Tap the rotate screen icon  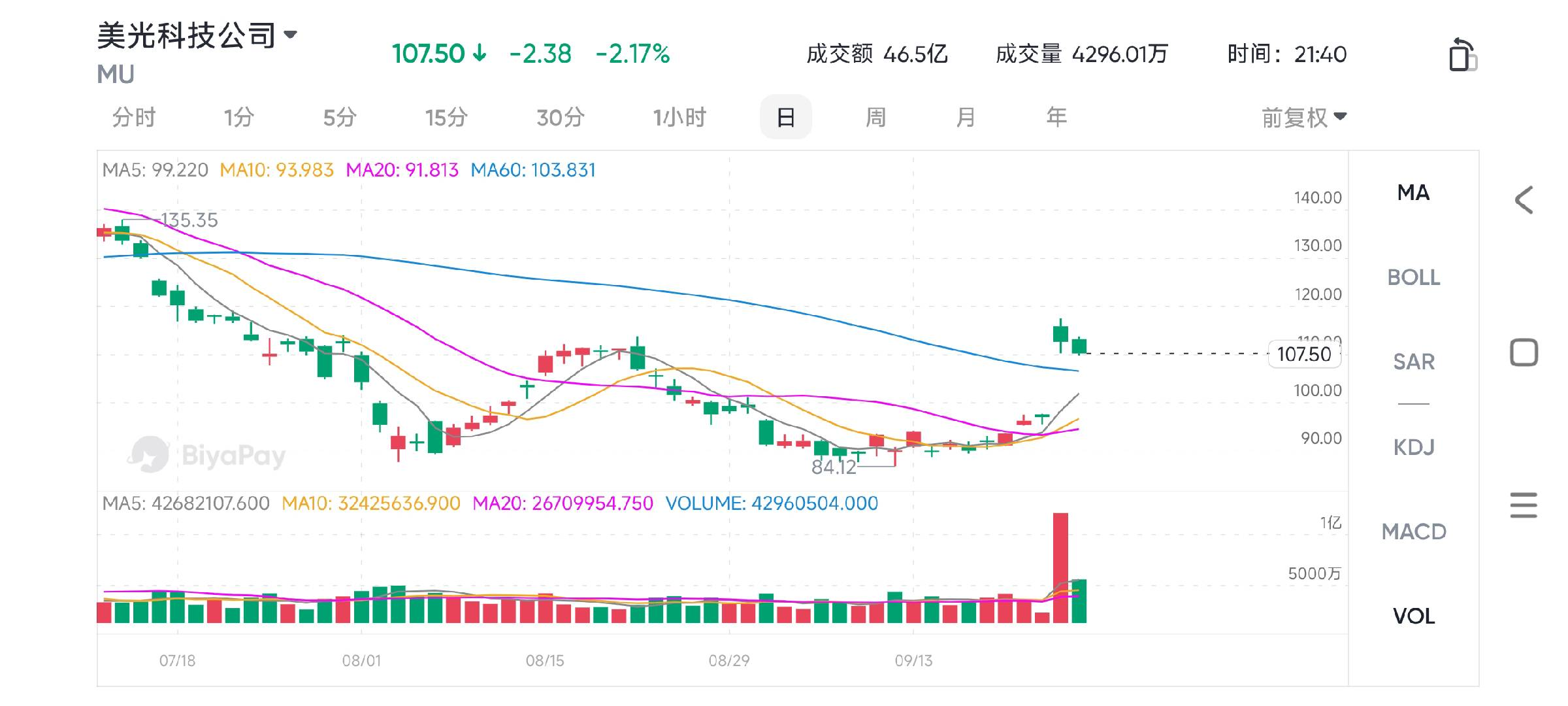coord(1463,54)
